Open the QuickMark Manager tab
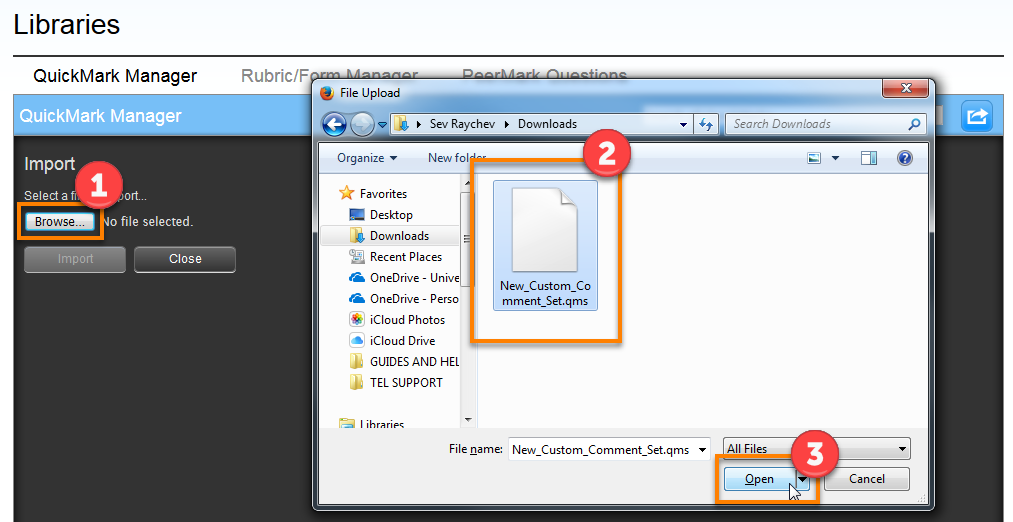 (115, 76)
